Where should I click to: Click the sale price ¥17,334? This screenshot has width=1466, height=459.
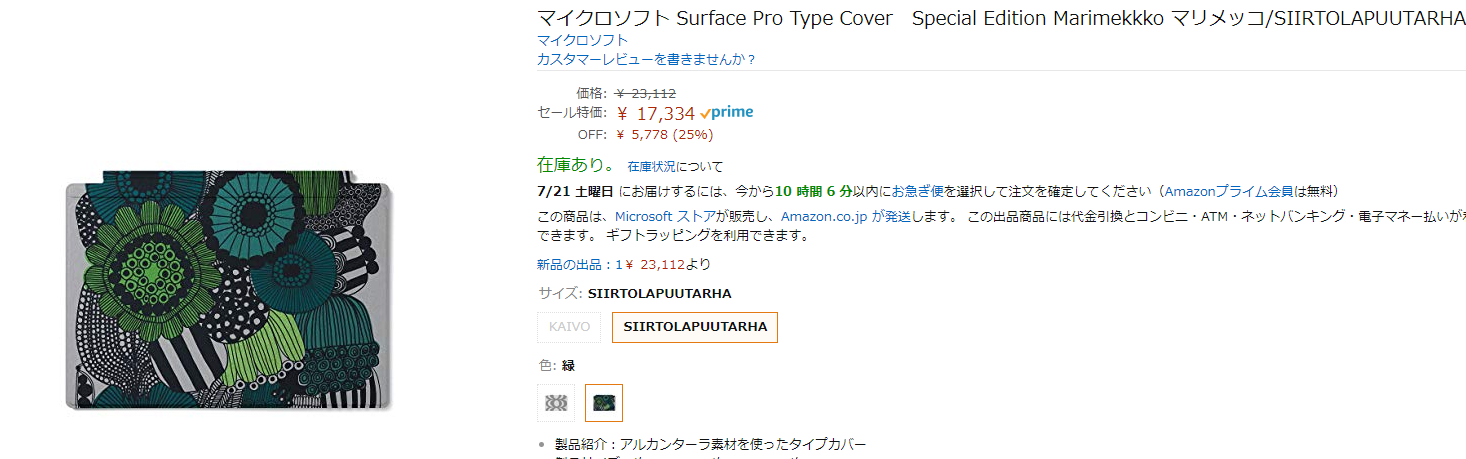click(x=655, y=114)
